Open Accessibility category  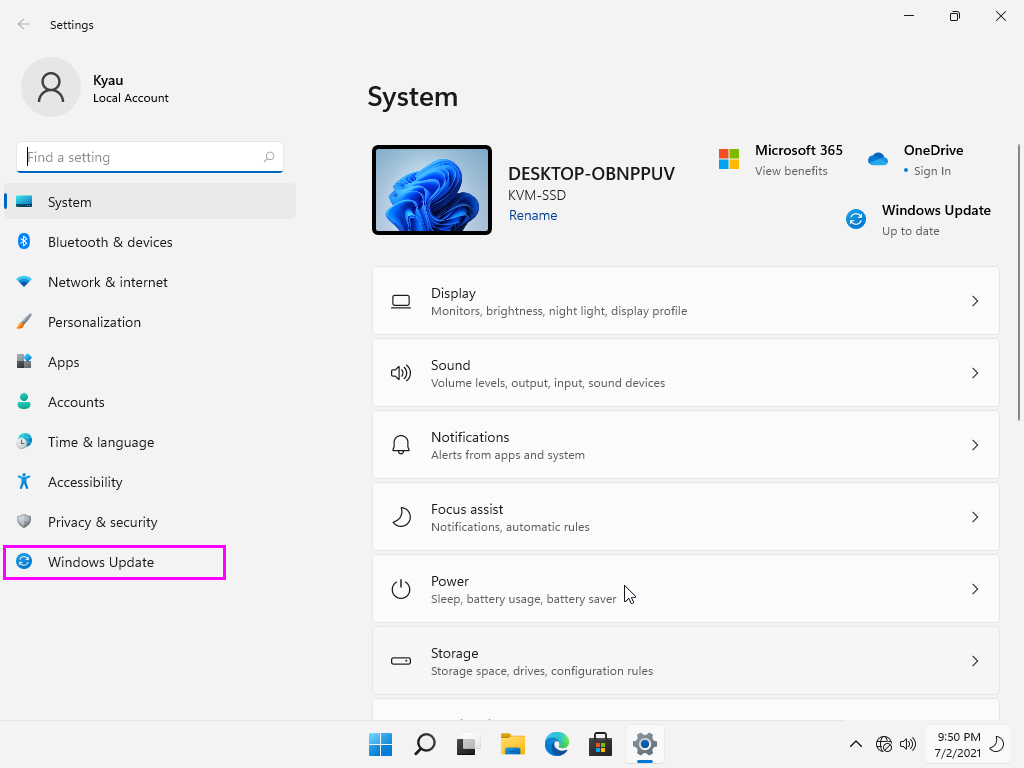click(150, 481)
